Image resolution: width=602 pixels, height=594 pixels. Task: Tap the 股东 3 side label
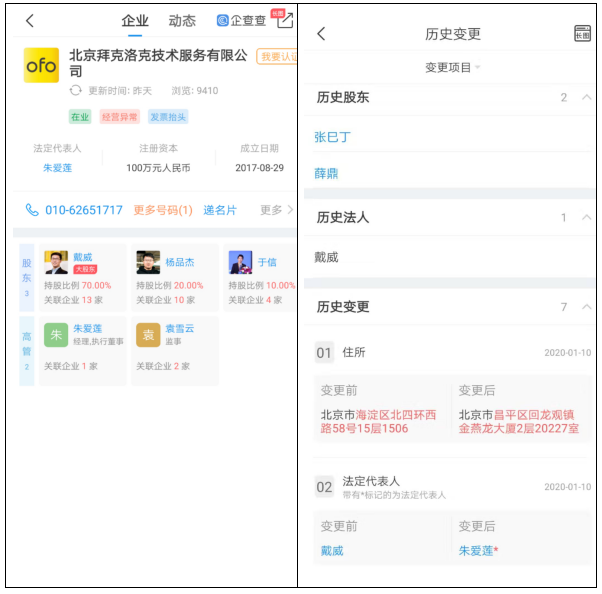coord(26,278)
